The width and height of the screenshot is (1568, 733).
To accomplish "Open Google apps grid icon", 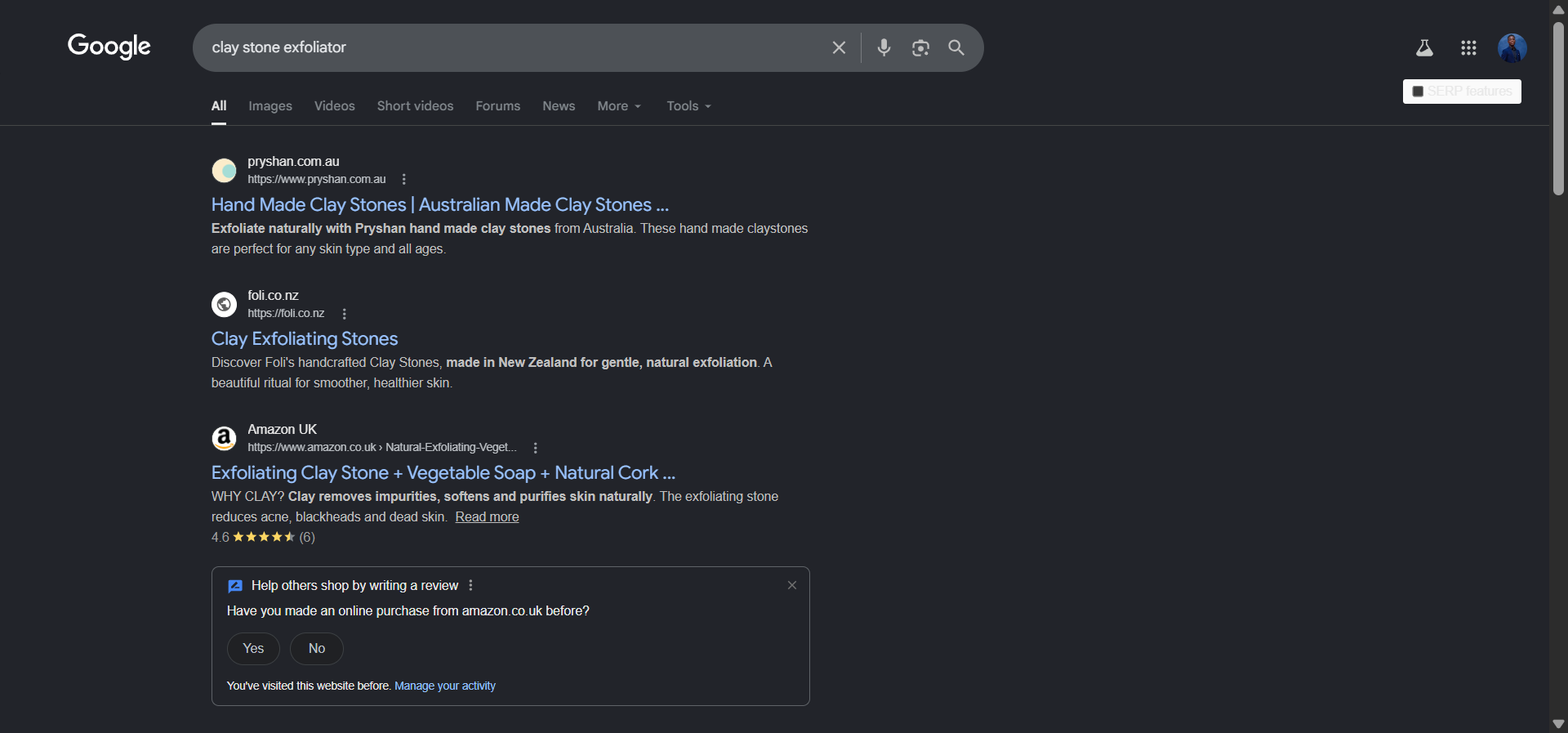I will (1468, 48).
